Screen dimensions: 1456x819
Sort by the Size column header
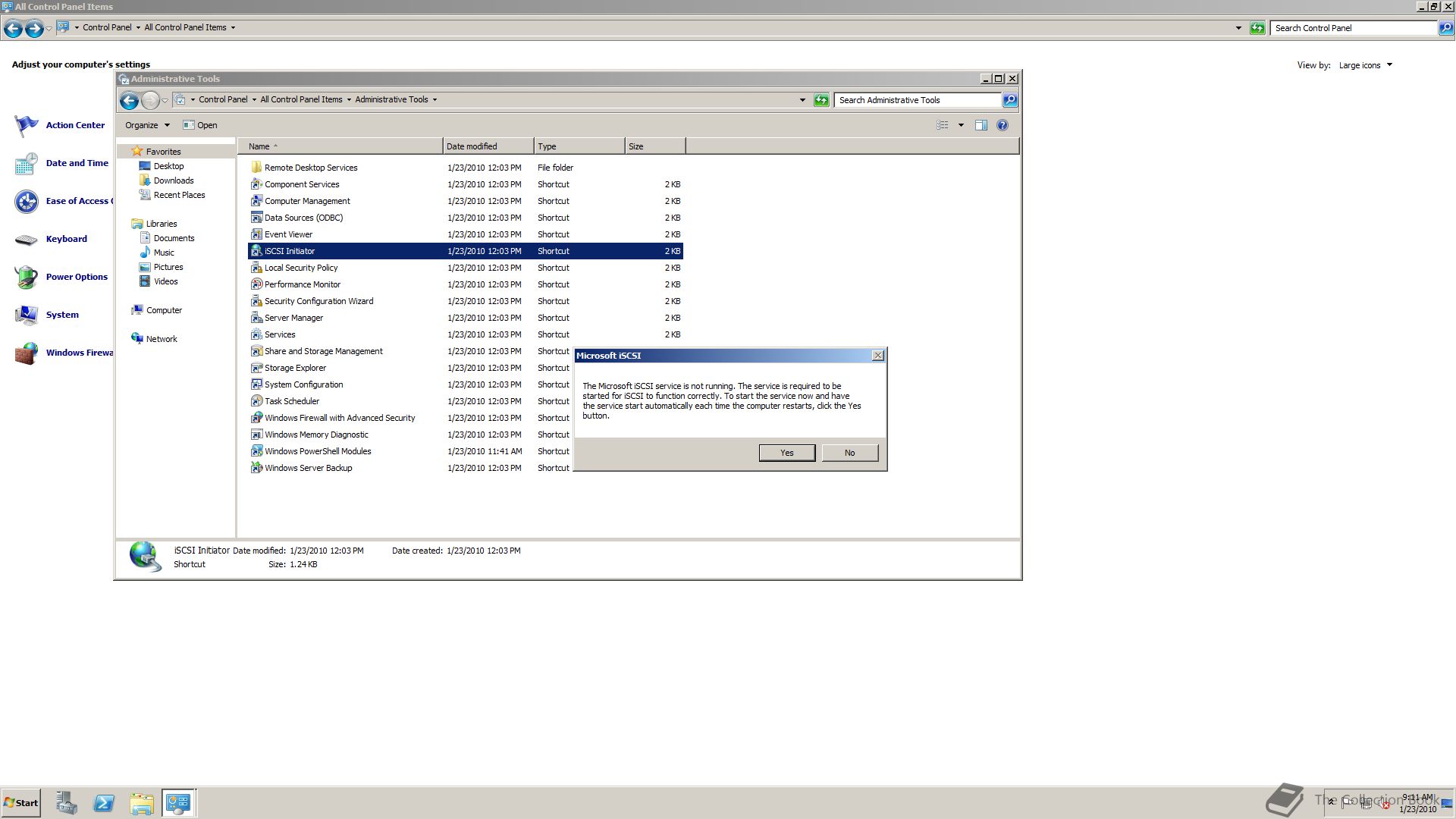[654, 146]
